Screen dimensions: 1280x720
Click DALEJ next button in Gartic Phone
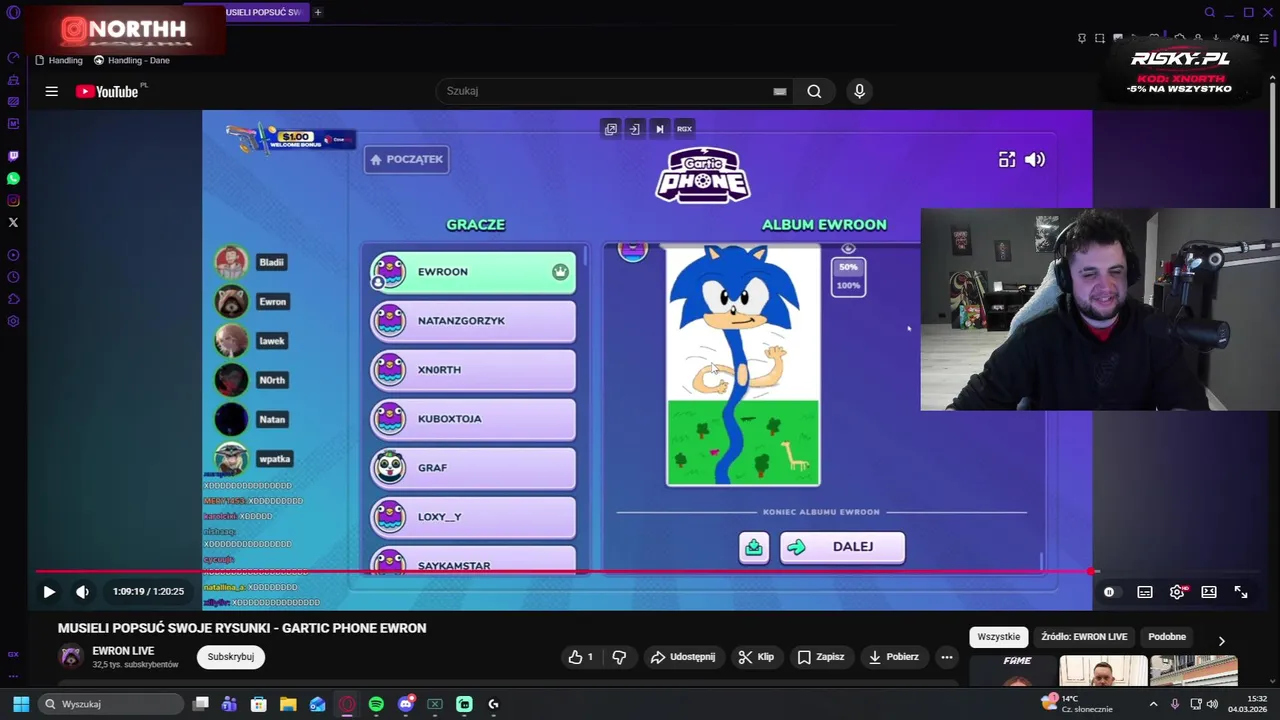[x=842, y=547]
